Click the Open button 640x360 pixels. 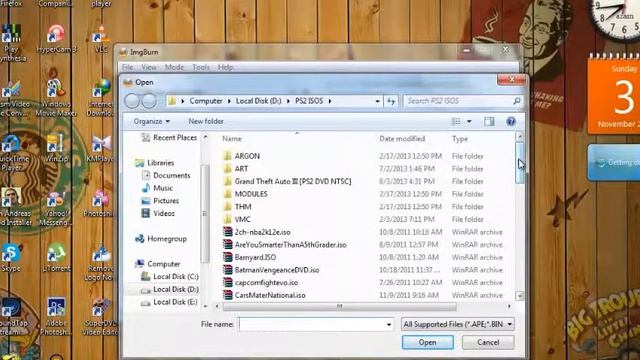pos(427,342)
